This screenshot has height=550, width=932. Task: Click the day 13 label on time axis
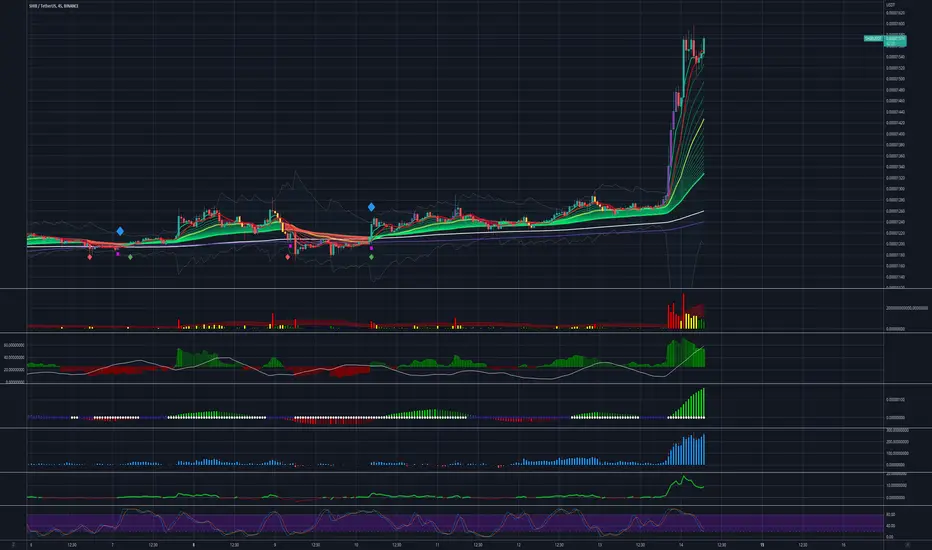[x=600, y=545]
